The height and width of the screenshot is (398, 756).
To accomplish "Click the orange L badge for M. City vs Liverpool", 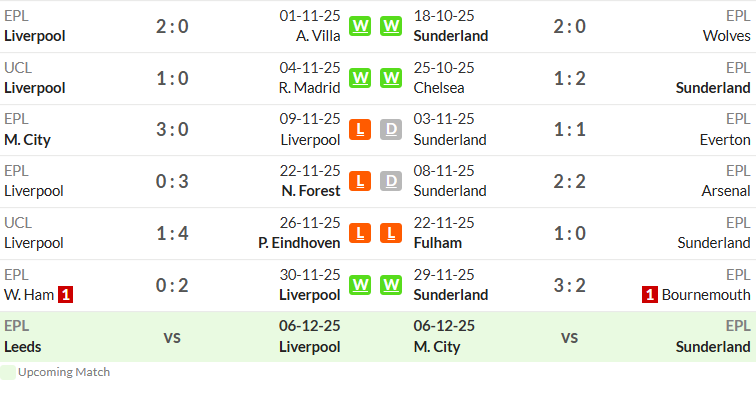I will (360, 129).
